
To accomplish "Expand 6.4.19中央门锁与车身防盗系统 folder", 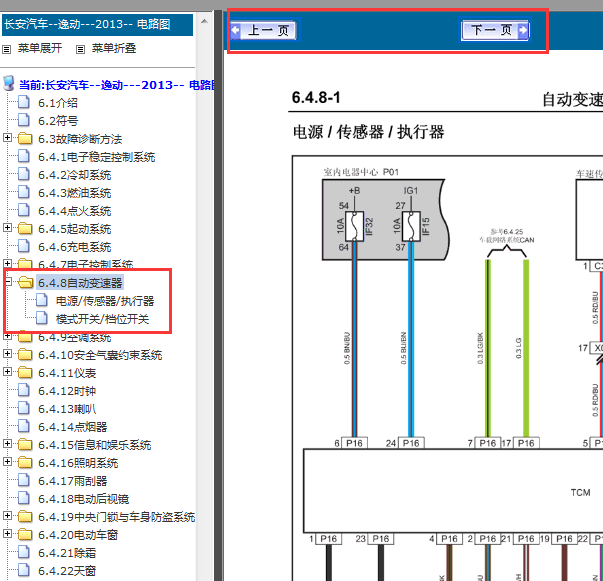I will [7, 516].
